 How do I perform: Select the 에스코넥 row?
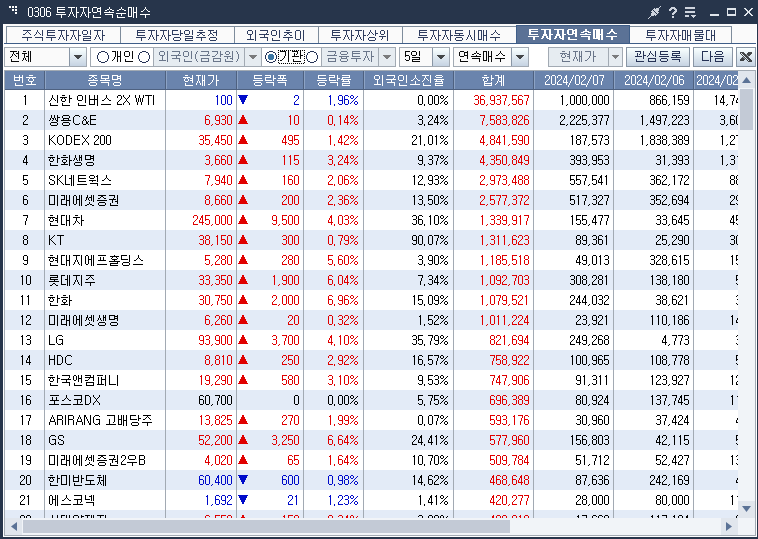point(371,501)
